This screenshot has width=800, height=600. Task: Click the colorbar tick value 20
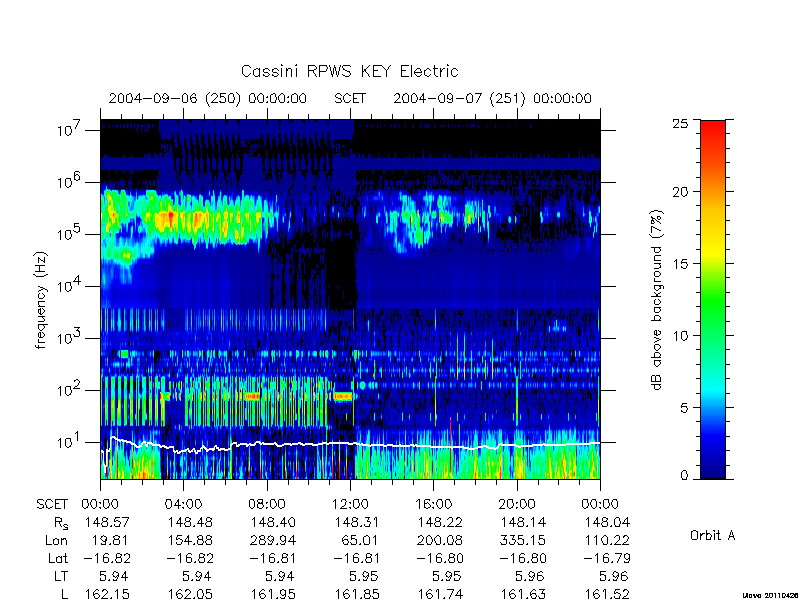[x=681, y=192]
